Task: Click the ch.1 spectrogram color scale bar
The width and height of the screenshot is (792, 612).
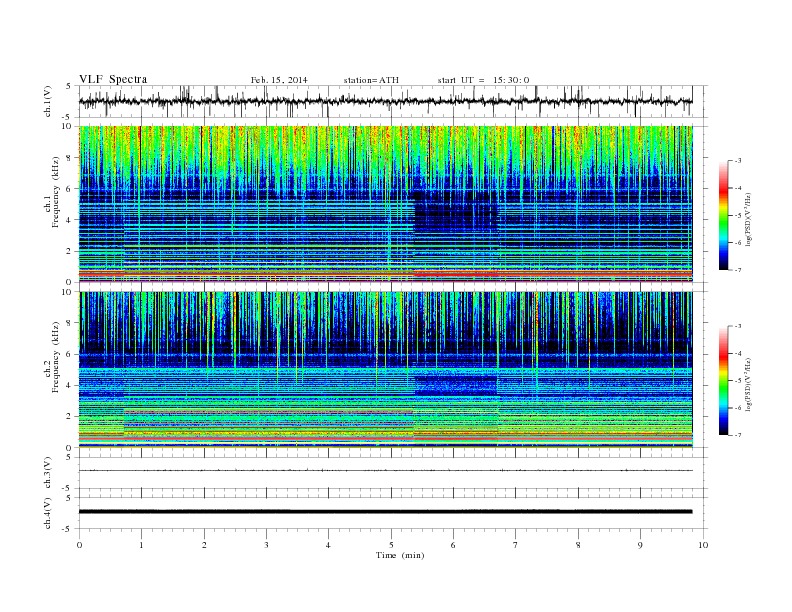Action: (x=723, y=215)
